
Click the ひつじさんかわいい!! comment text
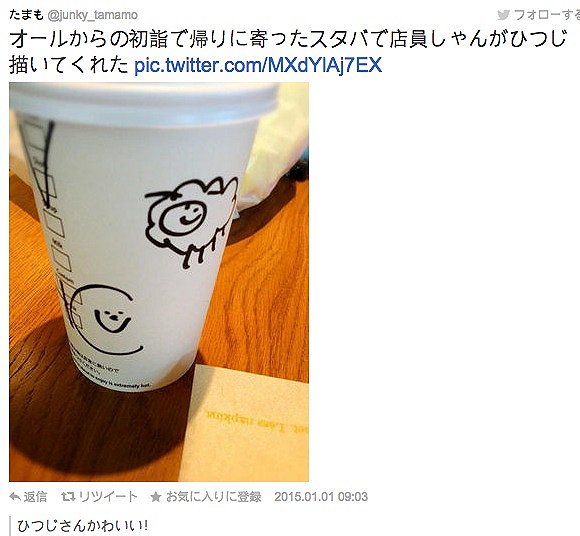(82, 525)
